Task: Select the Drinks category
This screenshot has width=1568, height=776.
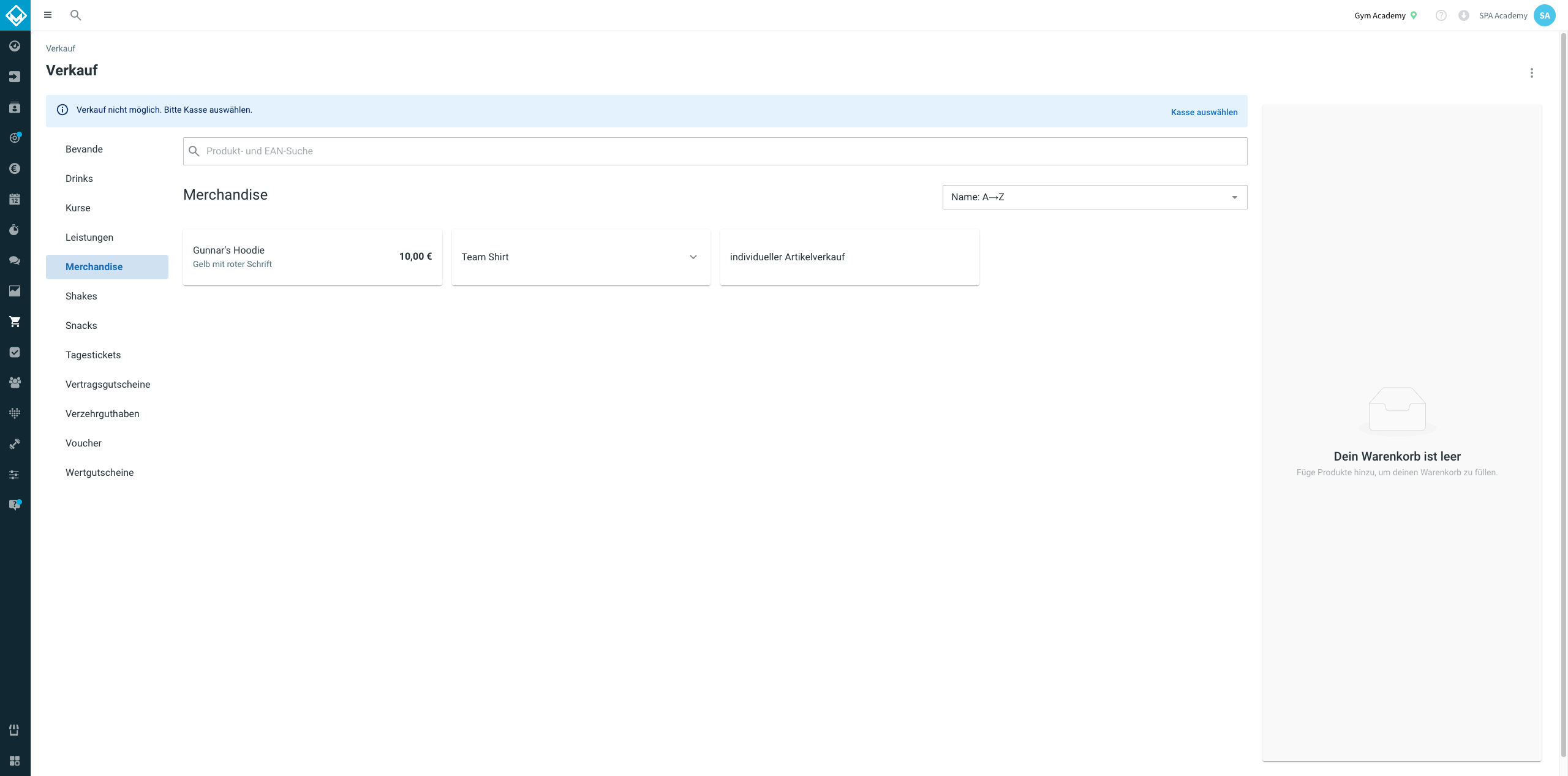Action: 107,179
